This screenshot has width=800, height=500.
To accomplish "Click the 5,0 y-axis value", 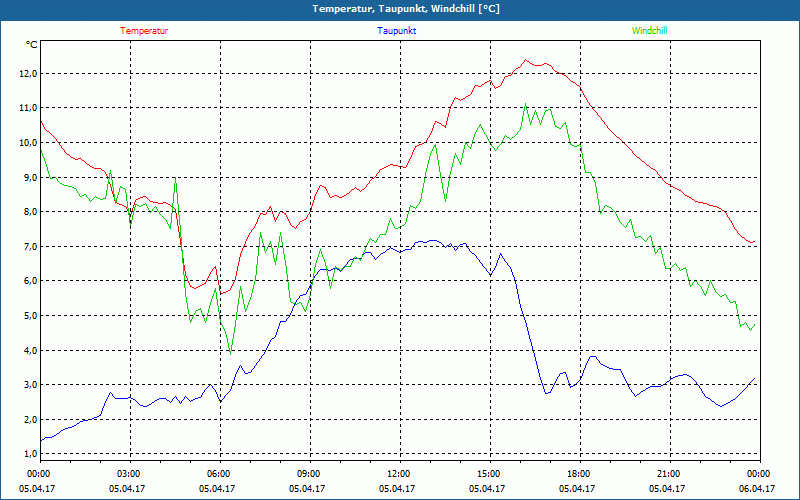I will 31,315.
